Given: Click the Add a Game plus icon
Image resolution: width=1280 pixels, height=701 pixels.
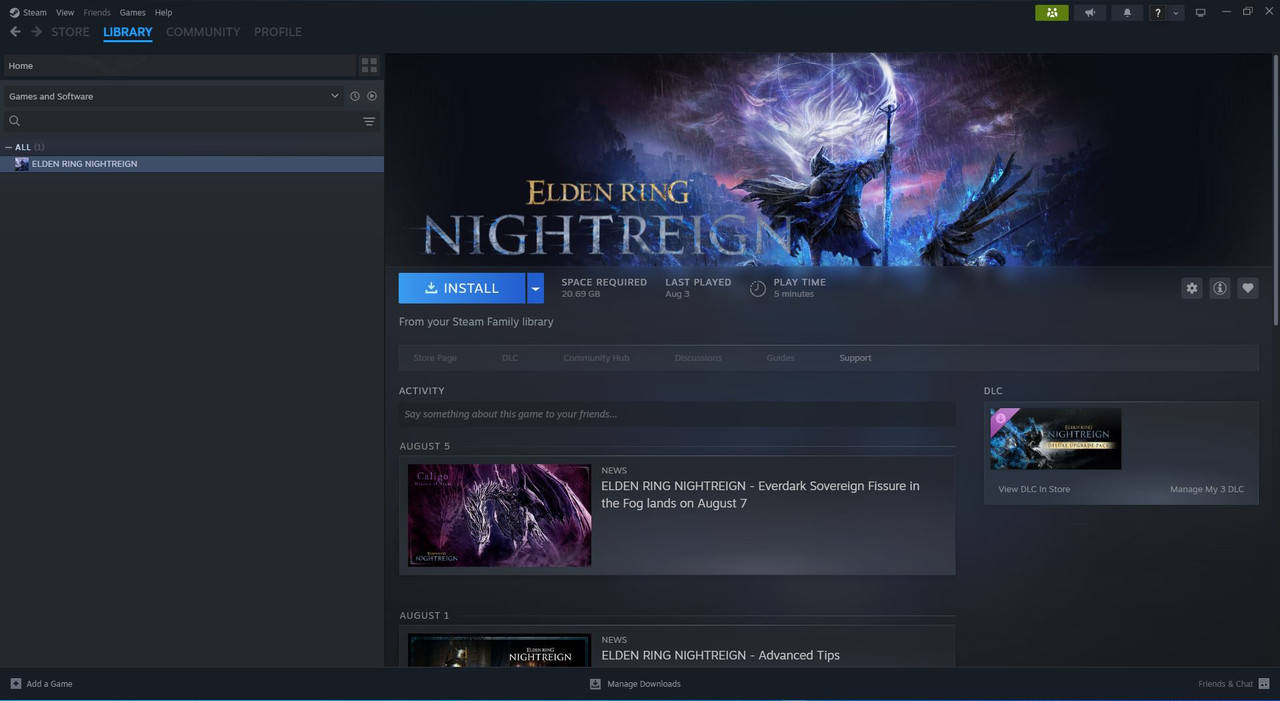Looking at the screenshot, I should pyautogui.click(x=15, y=684).
